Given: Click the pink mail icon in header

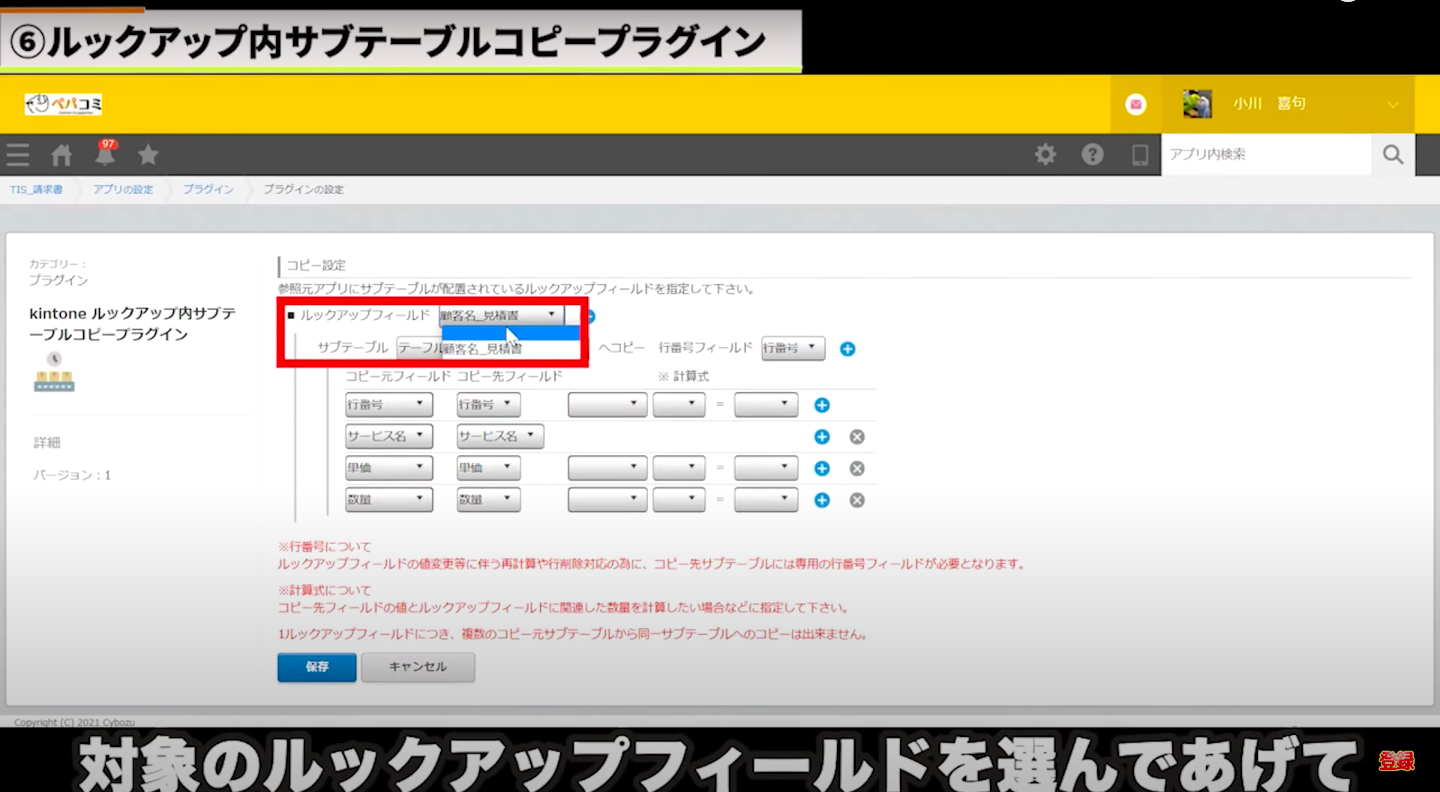Looking at the screenshot, I should click(1136, 104).
